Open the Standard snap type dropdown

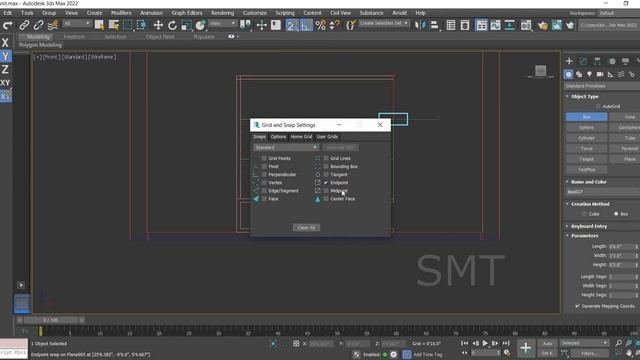pyautogui.click(x=286, y=147)
